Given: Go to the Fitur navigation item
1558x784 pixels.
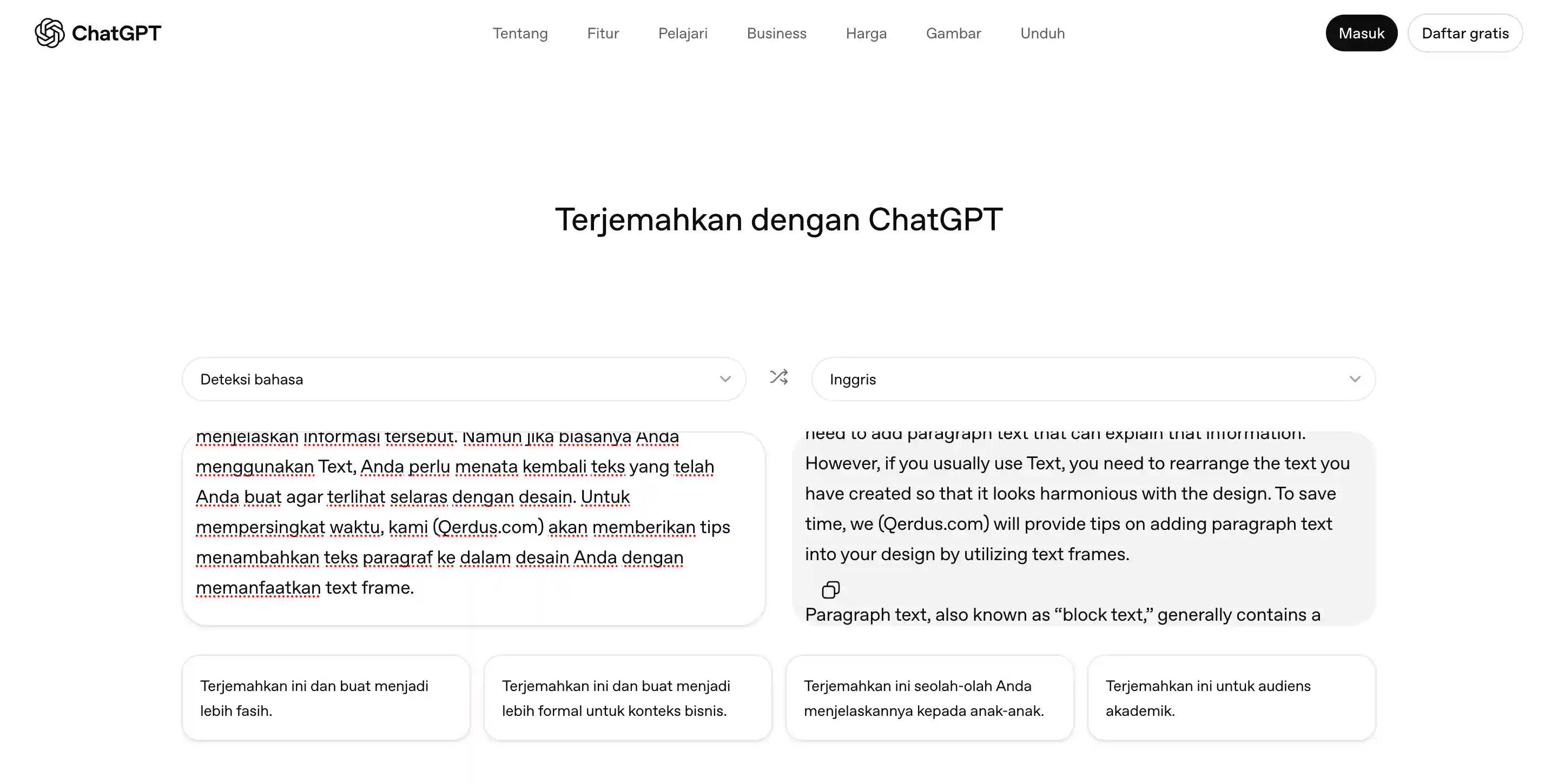Looking at the screenshot, I should click(603, 33).
